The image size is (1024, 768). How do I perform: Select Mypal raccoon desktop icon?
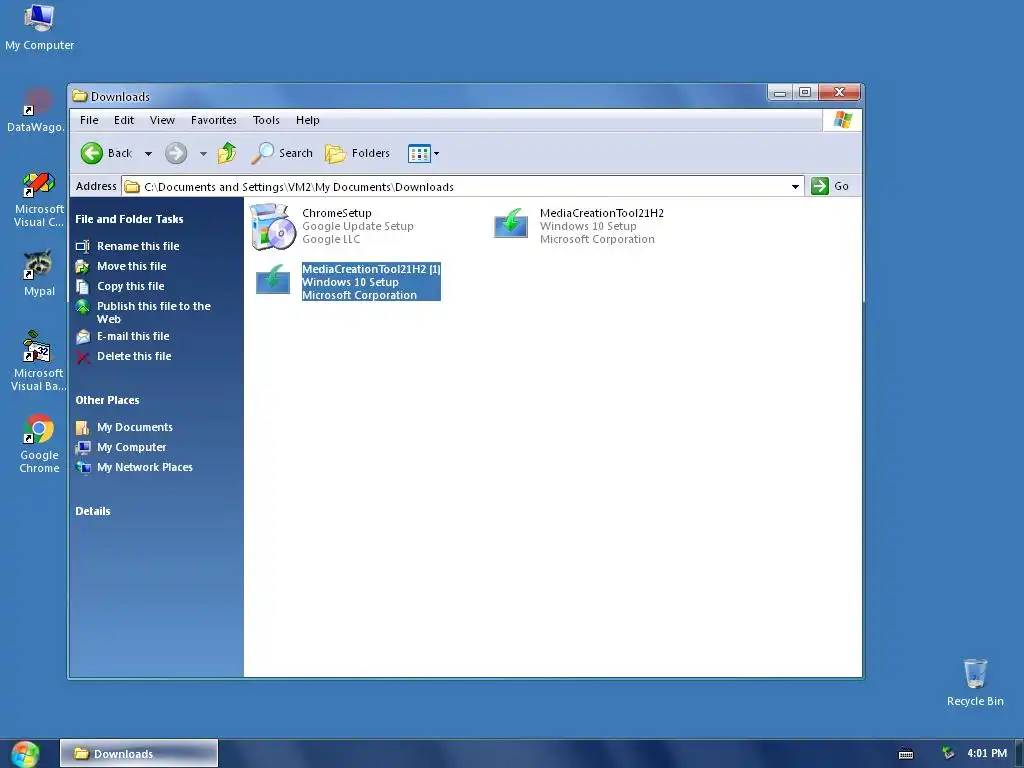click(x=39, y=274)
